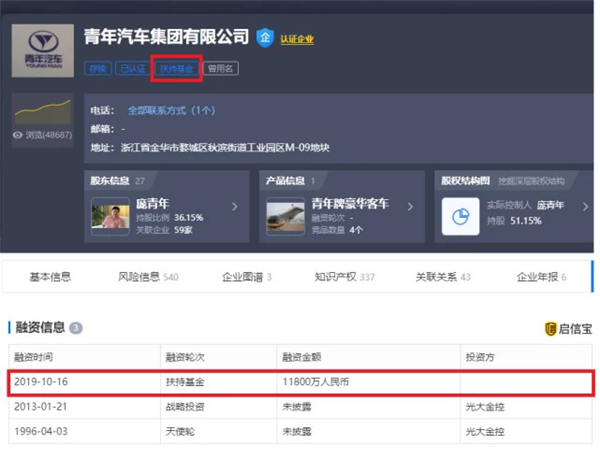Expand the 股东信息 card arrow
This screenshot has height=459, width=600.
[x=235, y=207]
